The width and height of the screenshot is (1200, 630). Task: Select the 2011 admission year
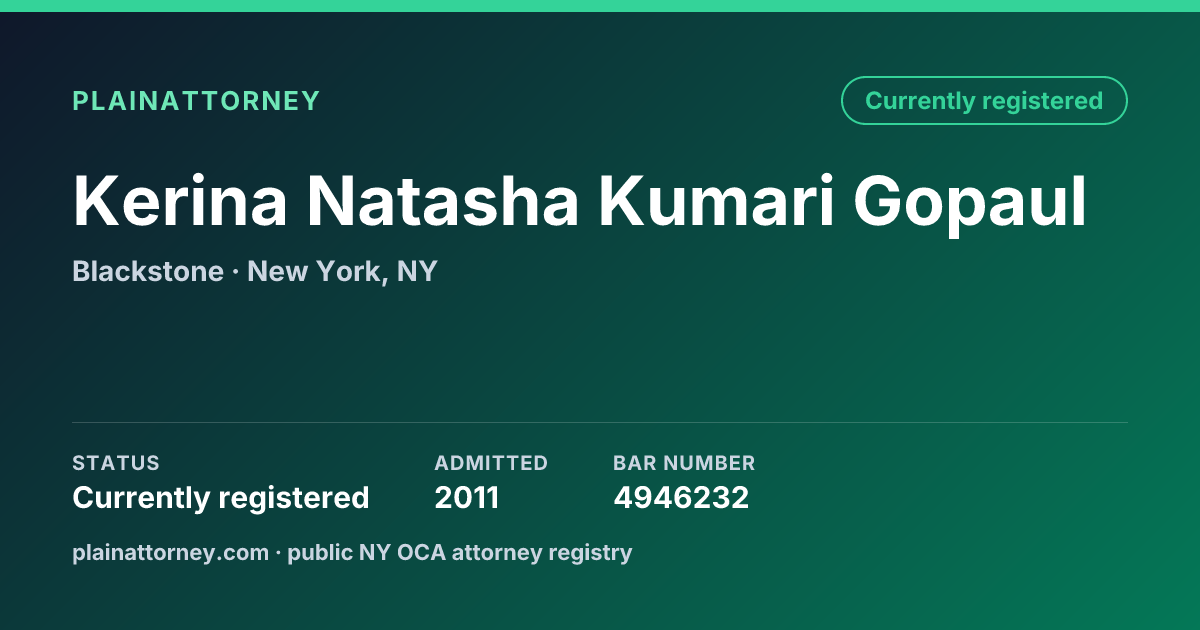(x=467, y=497)
